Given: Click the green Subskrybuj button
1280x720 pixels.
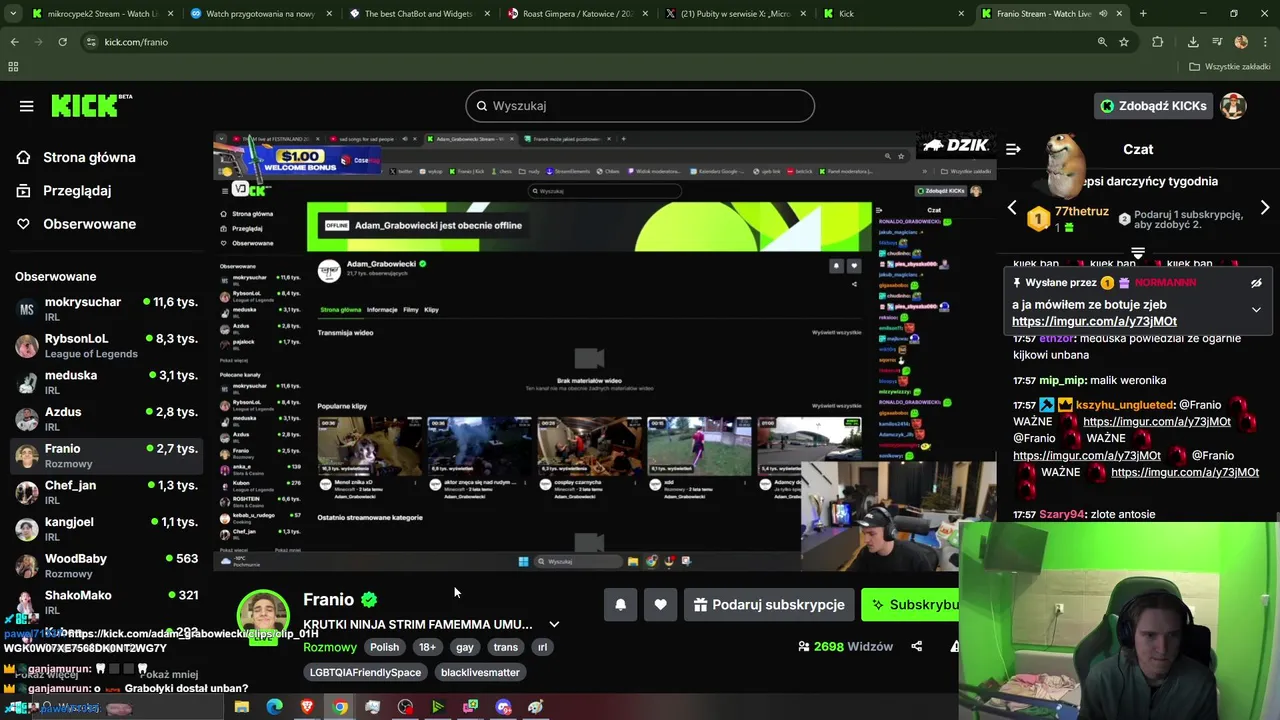Looking at the screenshot, I should [x=912, y=605].
